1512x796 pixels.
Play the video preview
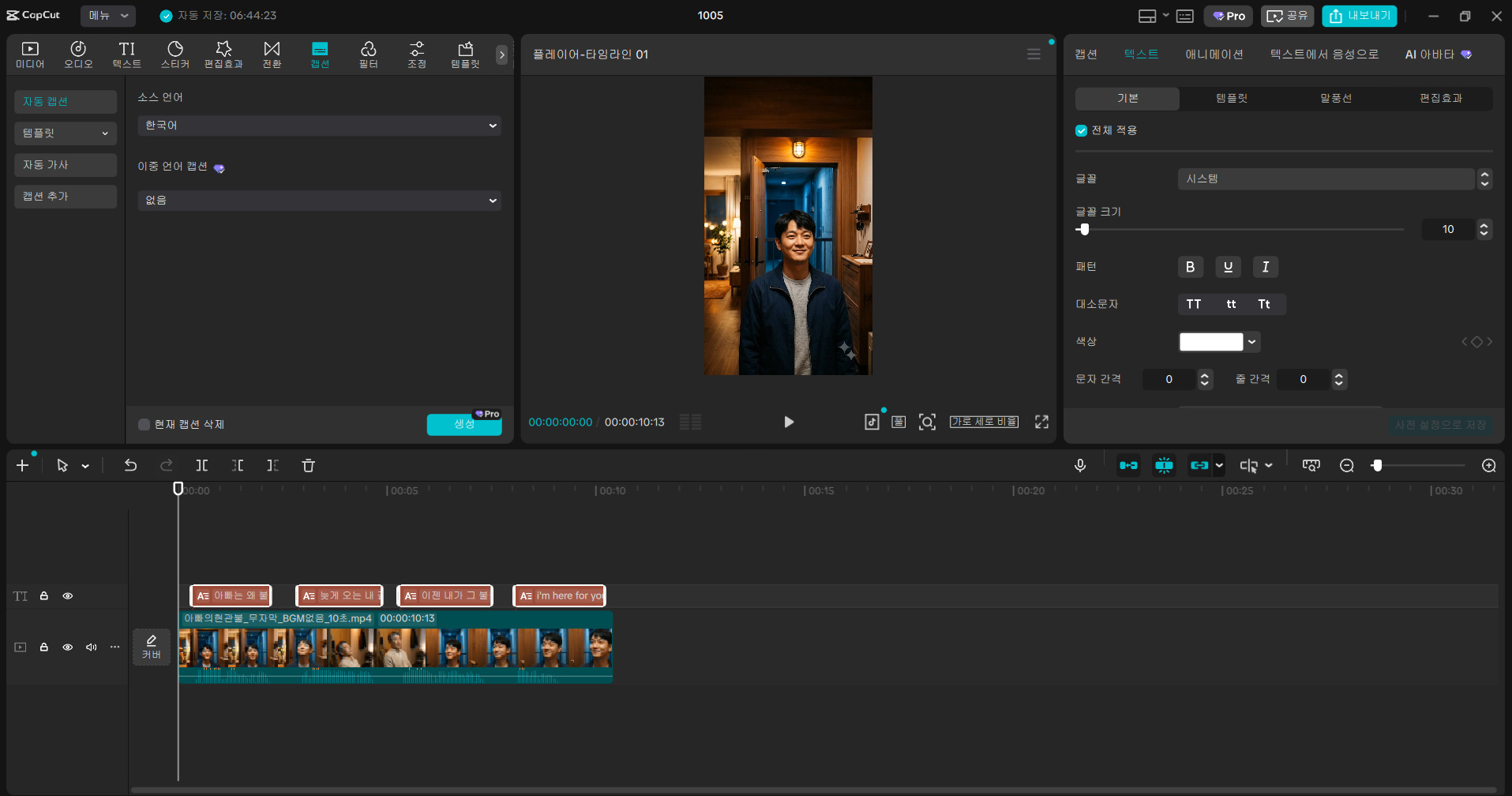[x=789, y=422]
